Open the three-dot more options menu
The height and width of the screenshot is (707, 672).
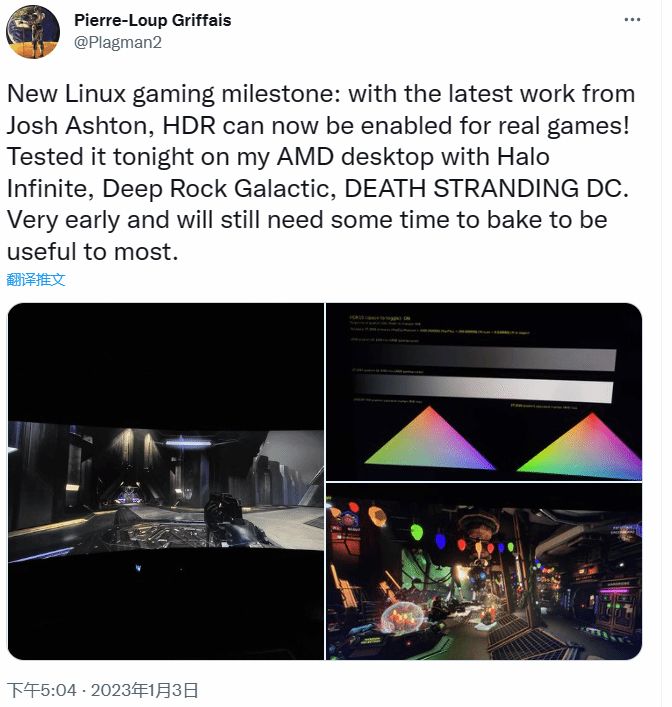point(632,20)
